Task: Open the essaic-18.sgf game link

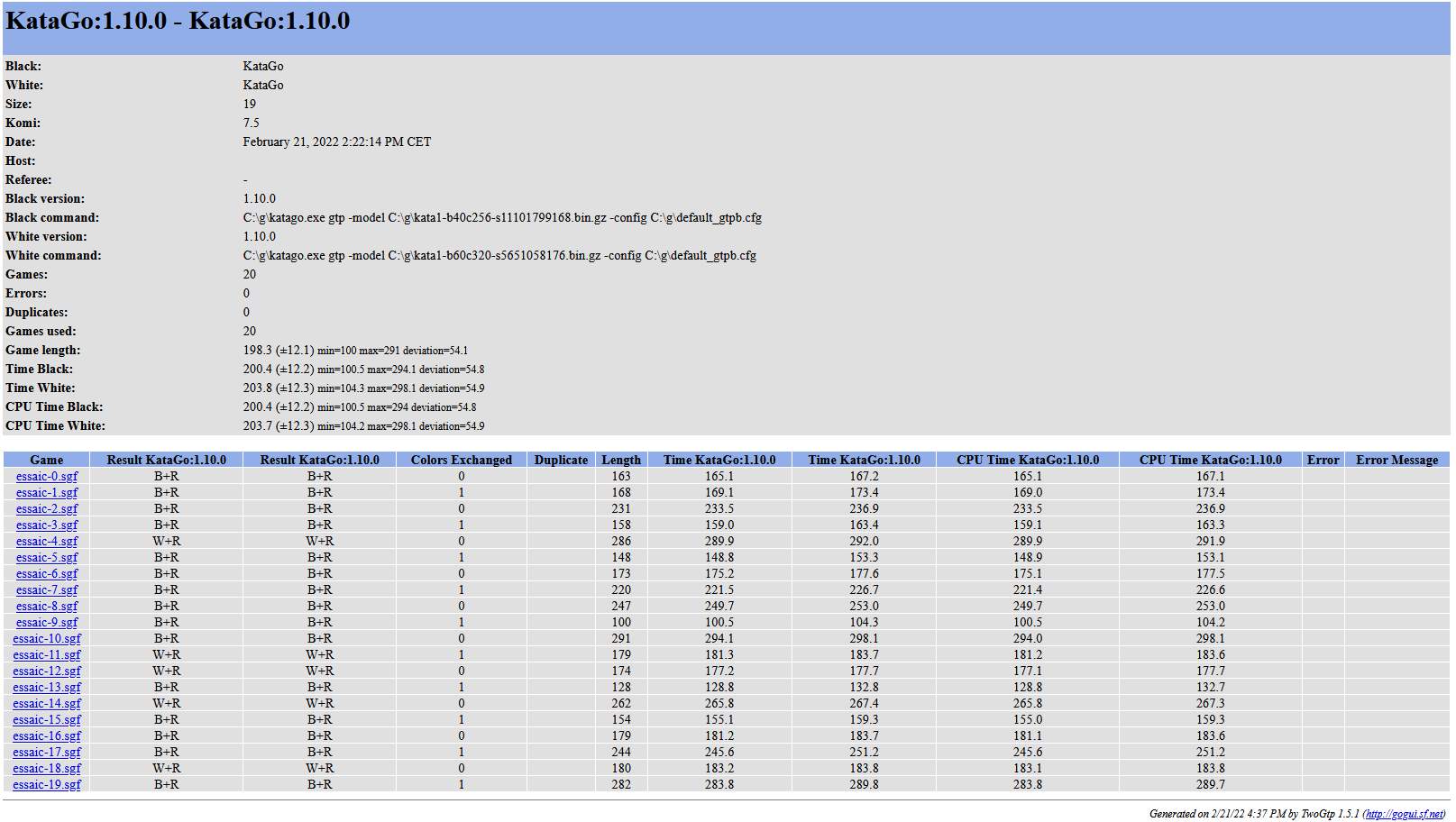Action: [x=47, y=768]
